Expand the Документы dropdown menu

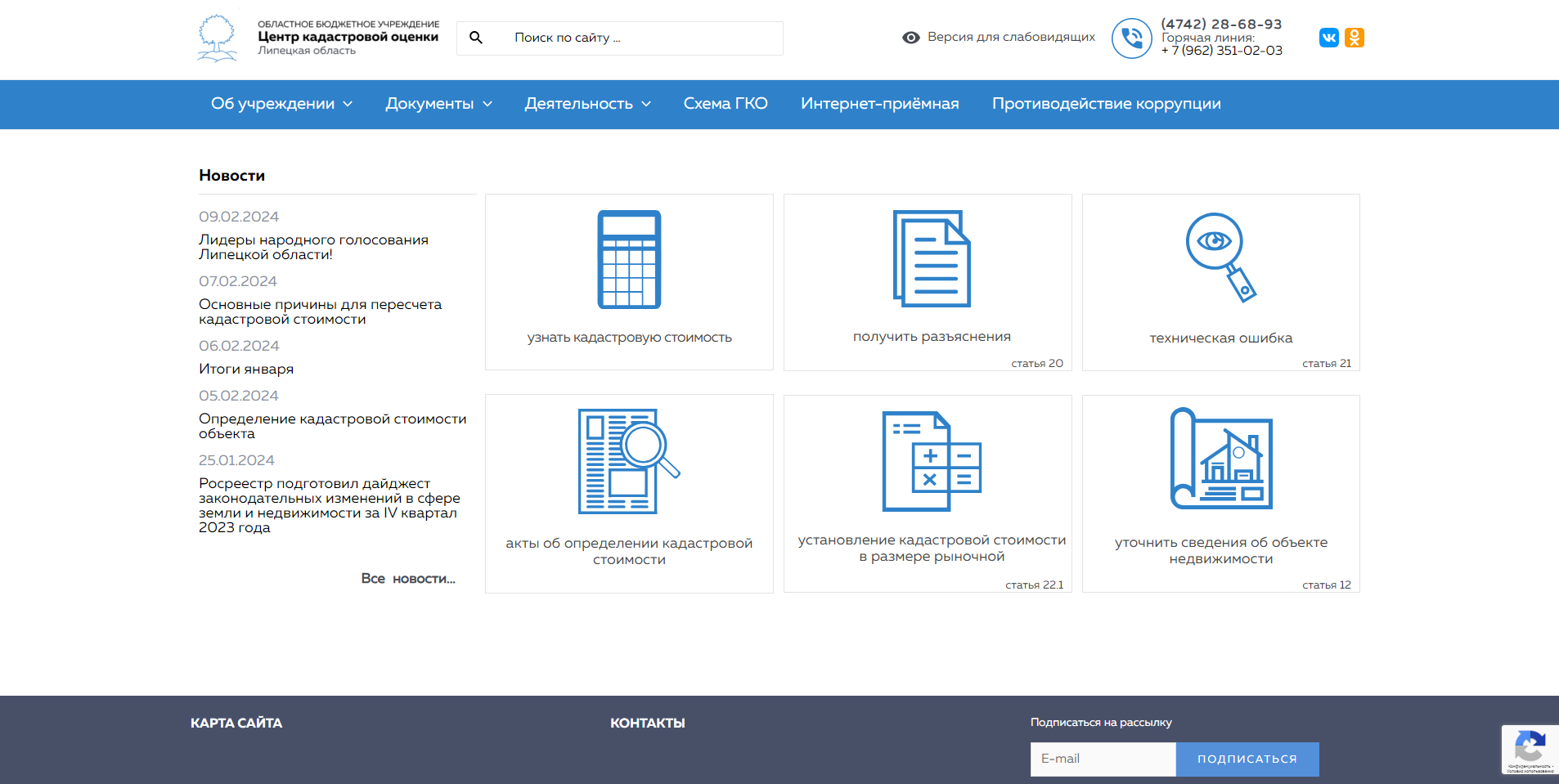pos(438,104)
